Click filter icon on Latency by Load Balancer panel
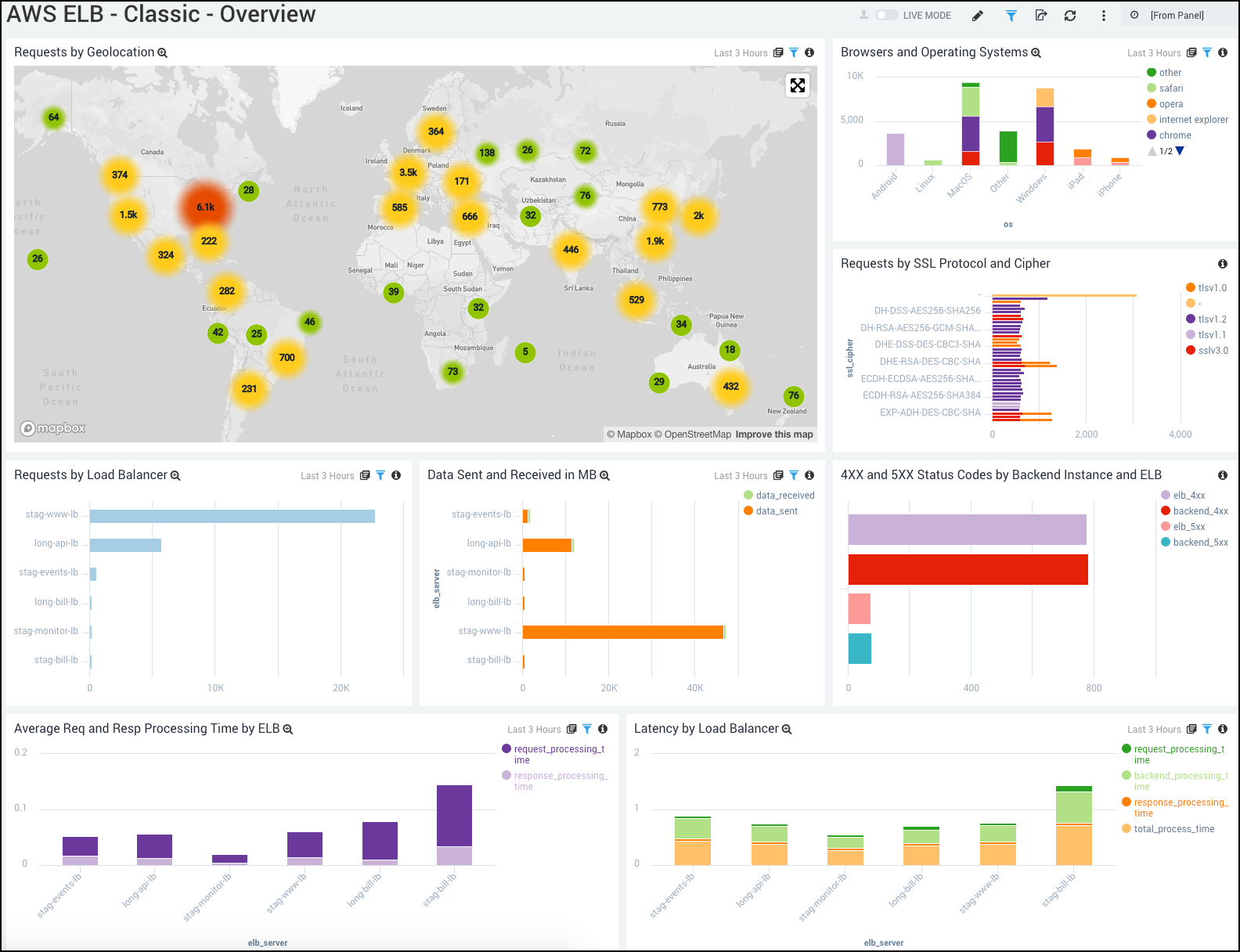 tap(1207, 729)
